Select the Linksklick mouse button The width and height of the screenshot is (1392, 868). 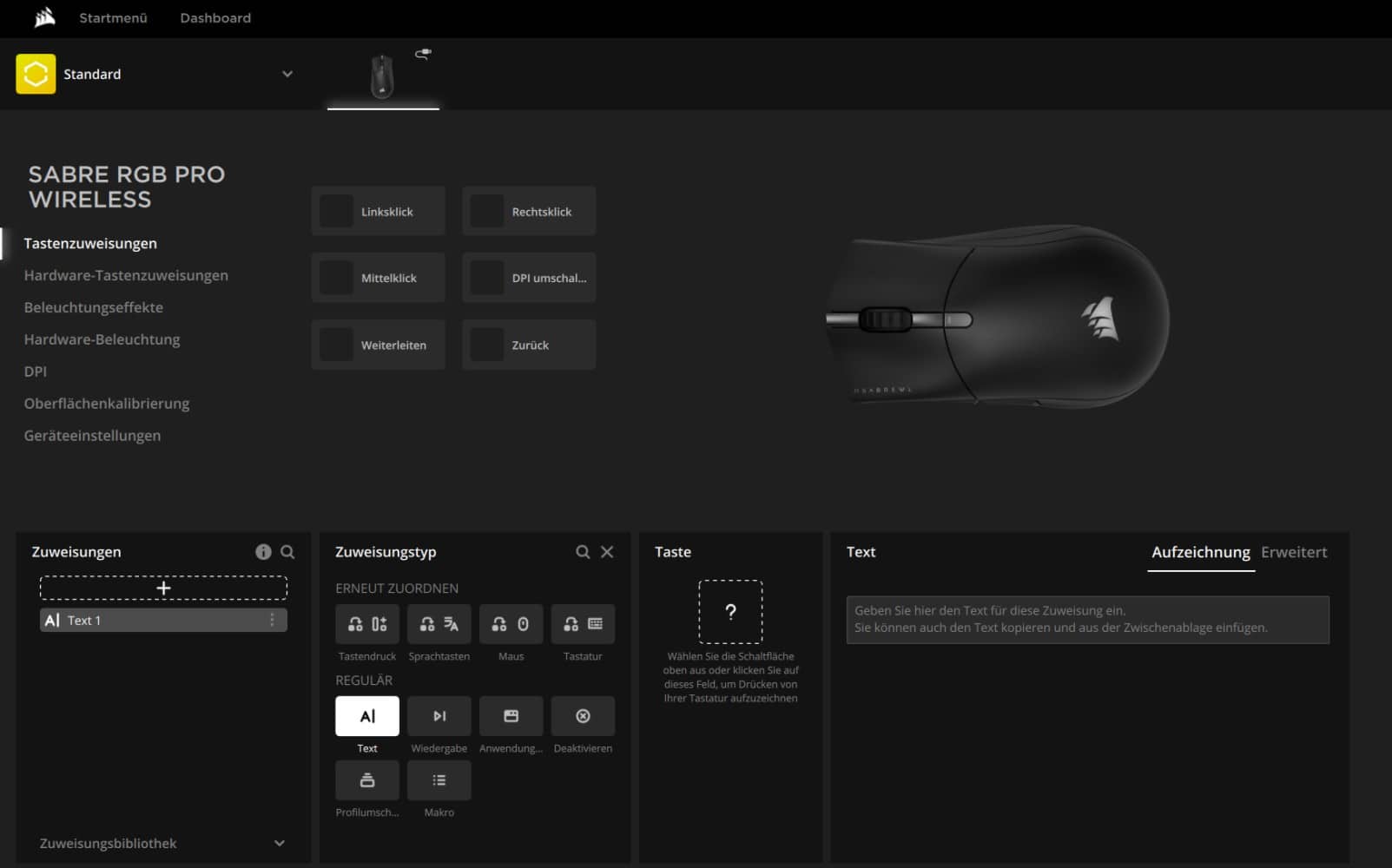pyautogui.click(x=378, y=211)
